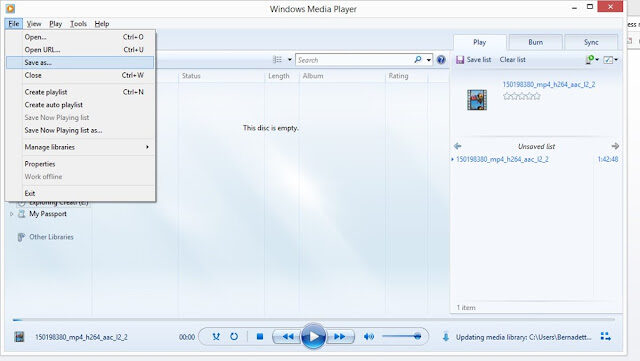Open the view options icon
This screenshot has height=361, width=640.
[x=277, y=60]
